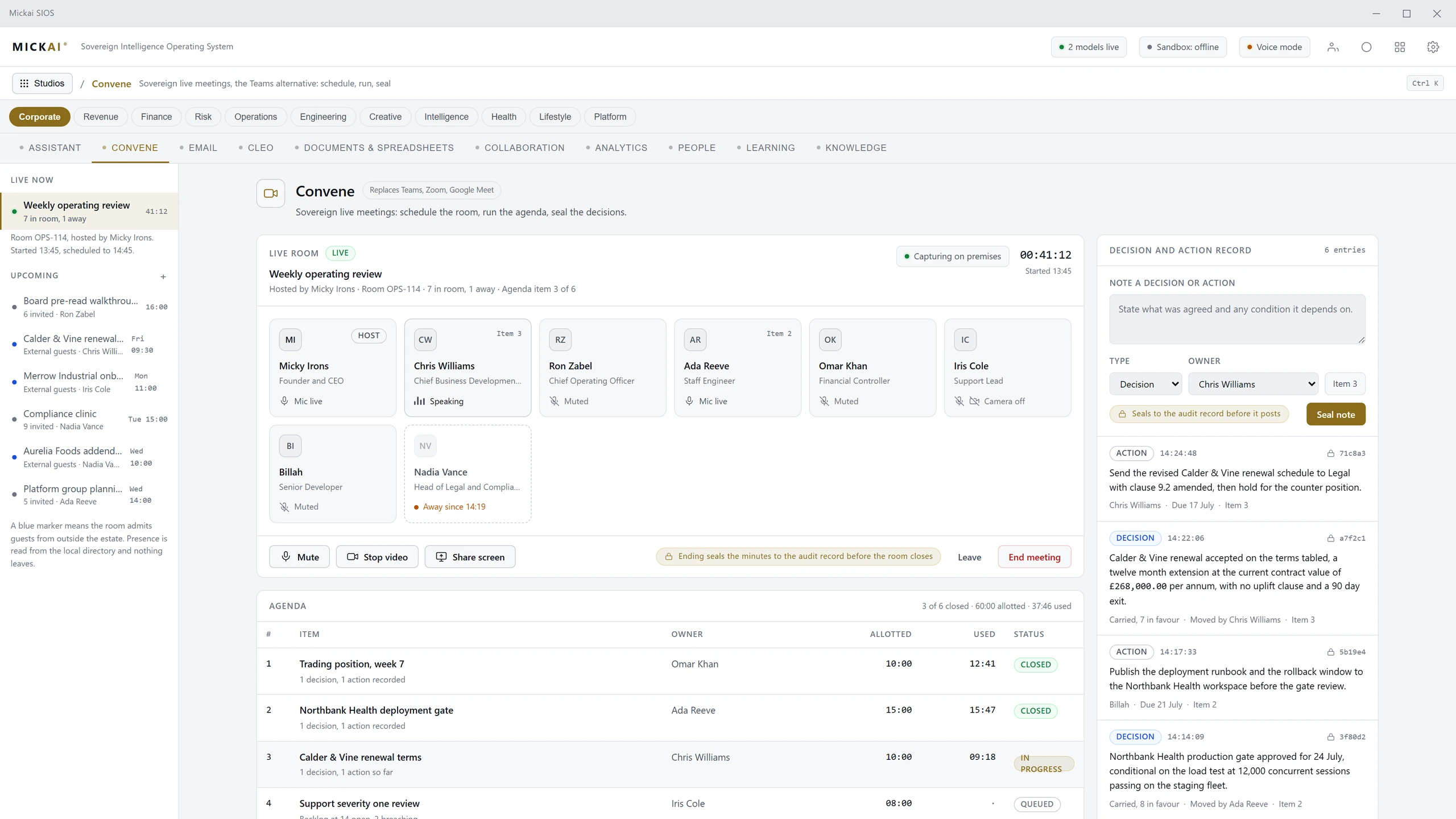Select the Merrow Industrial upcoming meeting
Image resolution: width=1456 pixels, height=819 pixels.
tap(89, 382)
